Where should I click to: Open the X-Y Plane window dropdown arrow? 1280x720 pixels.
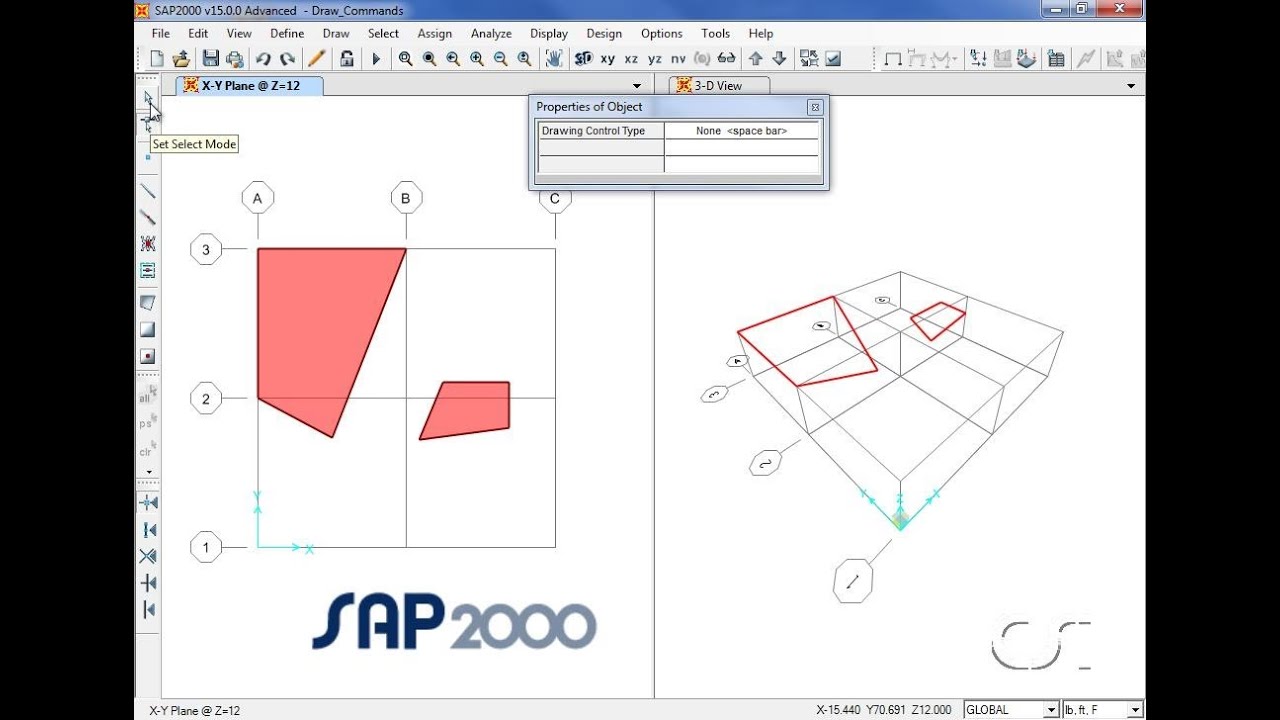[637, 86]
